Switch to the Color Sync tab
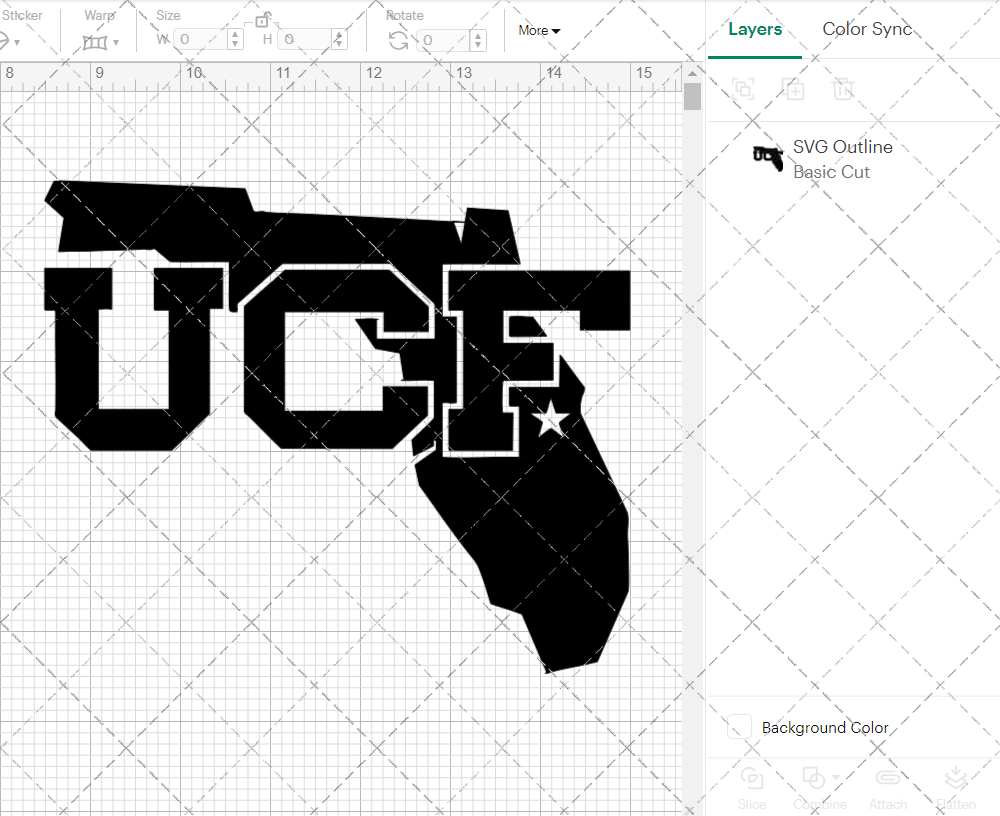This screenshot has height=816, width=1000. point(867,29)
